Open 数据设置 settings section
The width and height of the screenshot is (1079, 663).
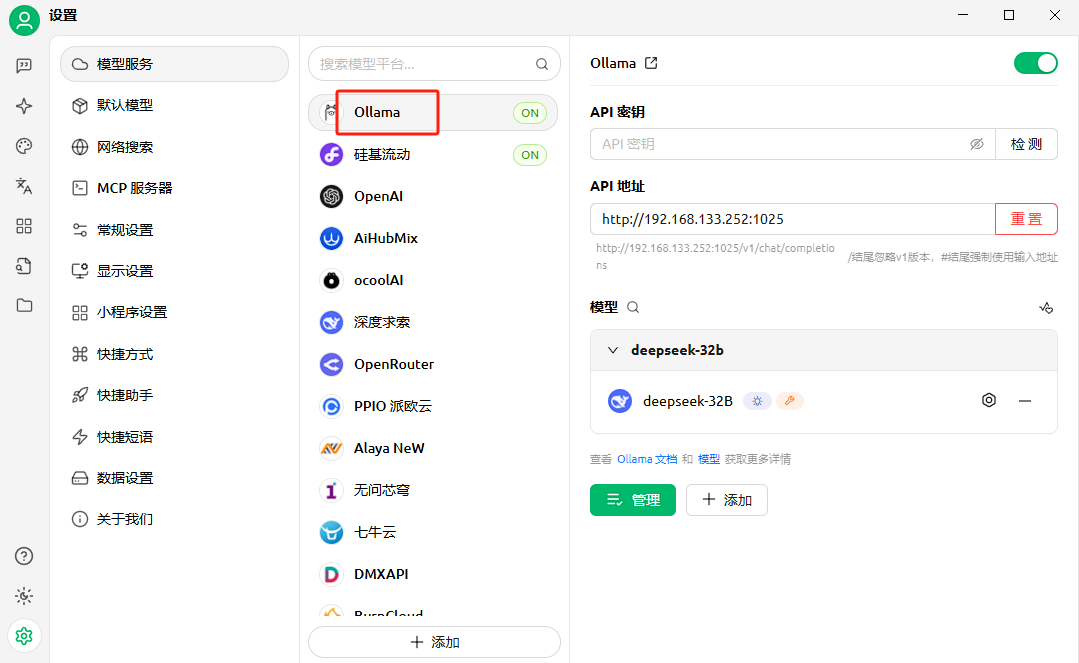(174, 478)
